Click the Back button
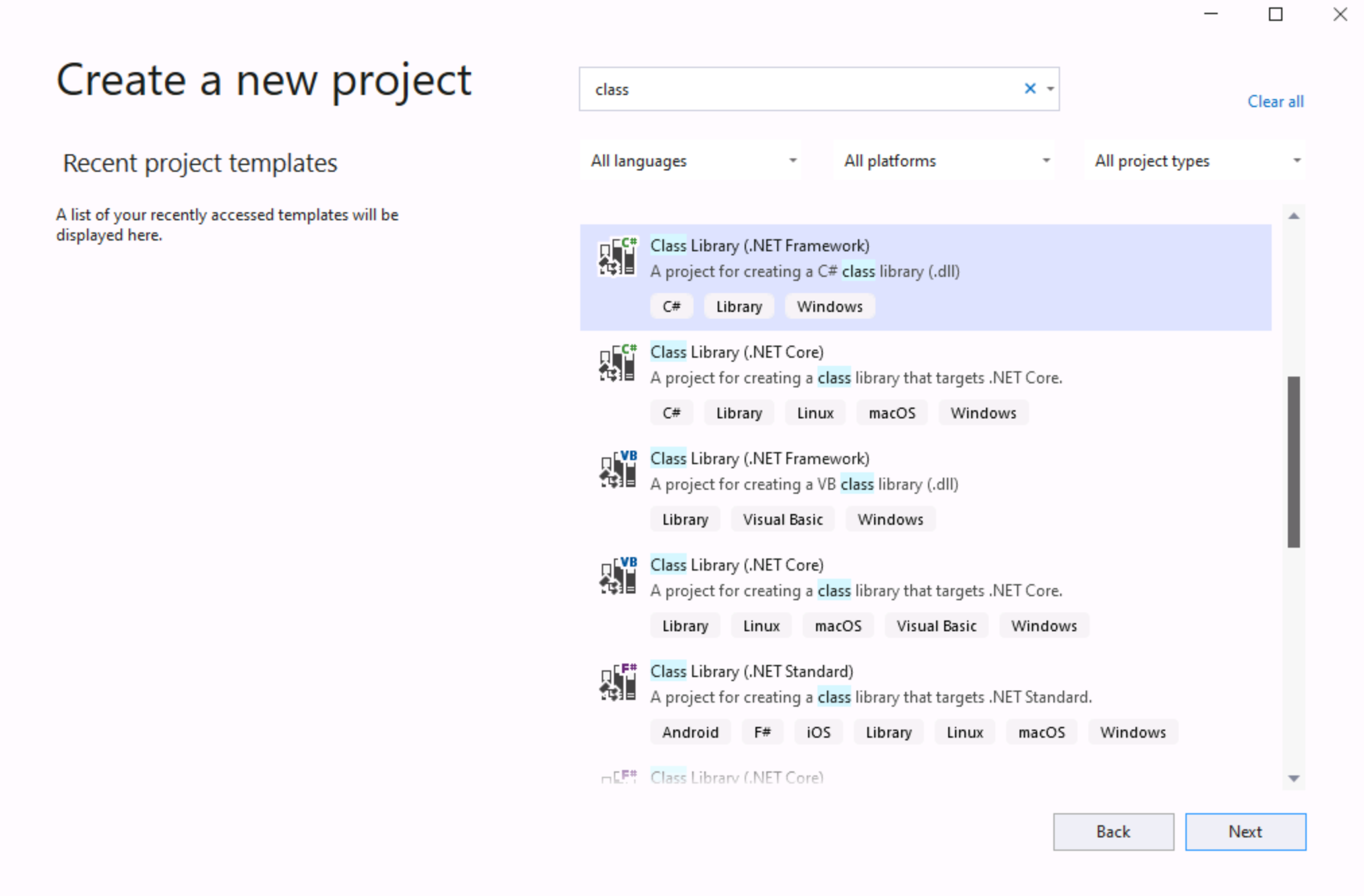The width and height of the screenshot is (1364, 896). pyautogui.click(x=1113, y=832)
